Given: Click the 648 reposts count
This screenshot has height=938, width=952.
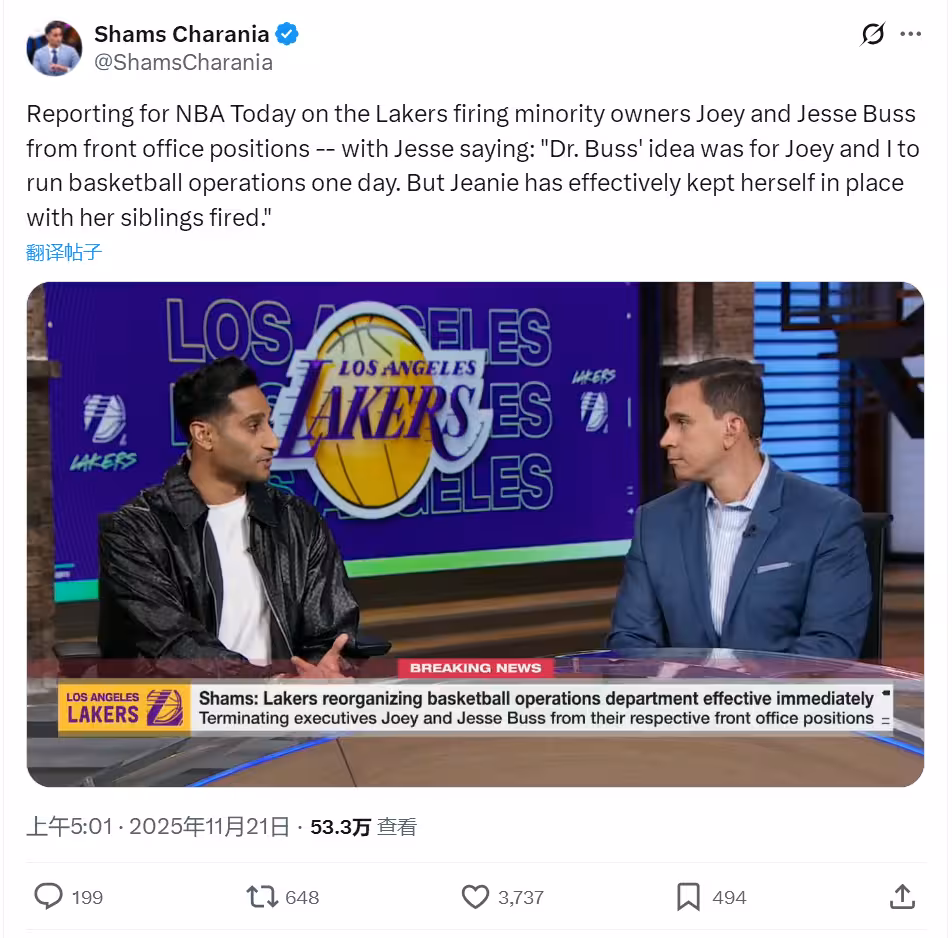Looking at the screenshot, I should click(x=302, y=897).
